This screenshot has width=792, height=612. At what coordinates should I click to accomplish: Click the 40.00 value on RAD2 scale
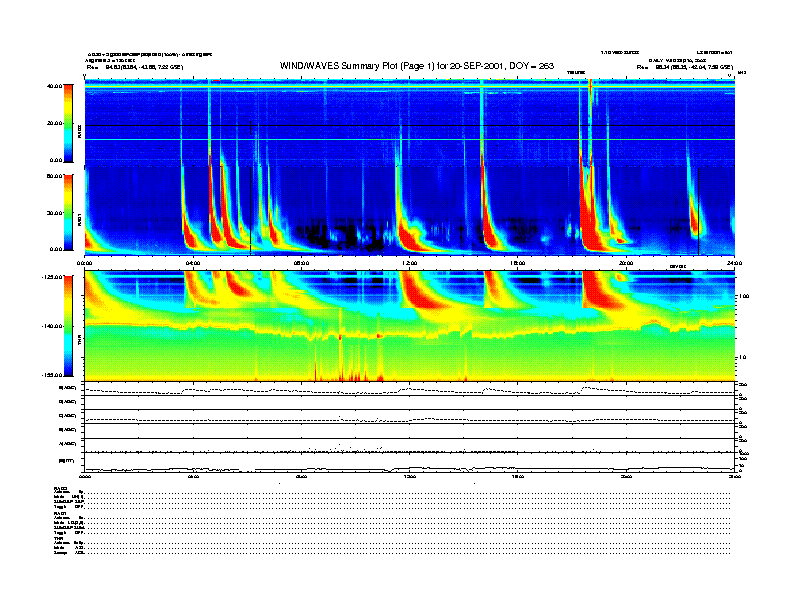(54, 86)
